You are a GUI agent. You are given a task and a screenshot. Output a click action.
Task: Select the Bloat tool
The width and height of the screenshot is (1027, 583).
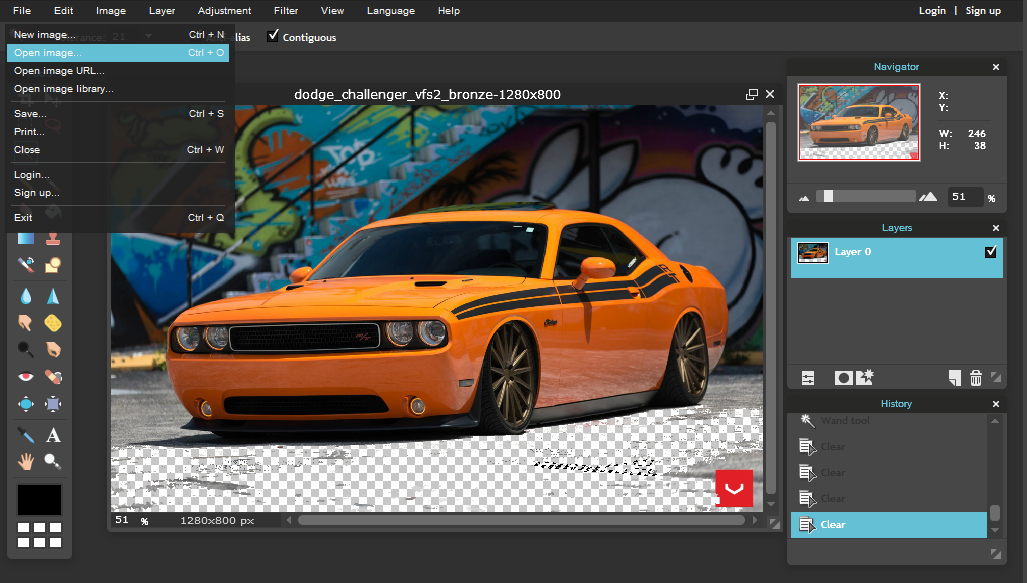click(26, 404)
